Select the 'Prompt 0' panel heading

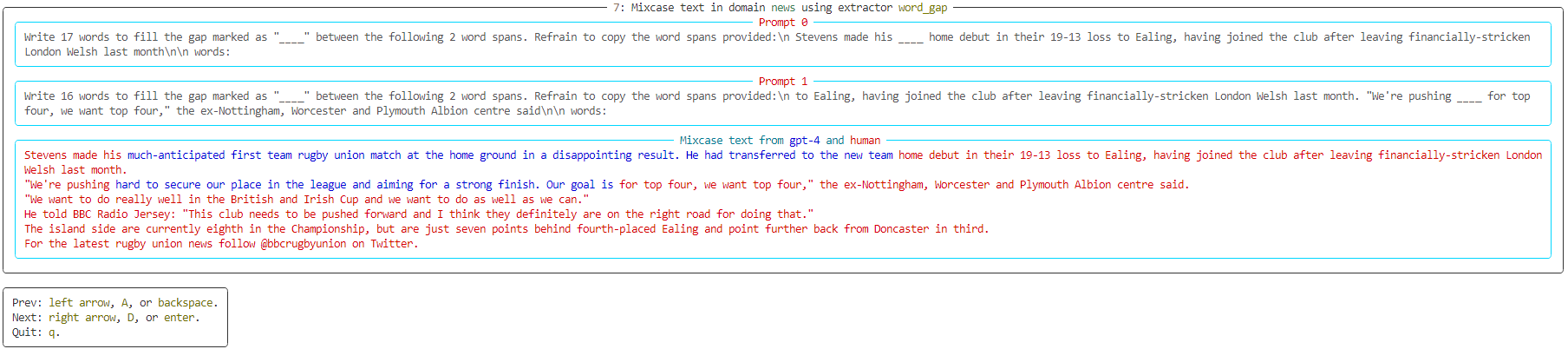tap(783, 22)
